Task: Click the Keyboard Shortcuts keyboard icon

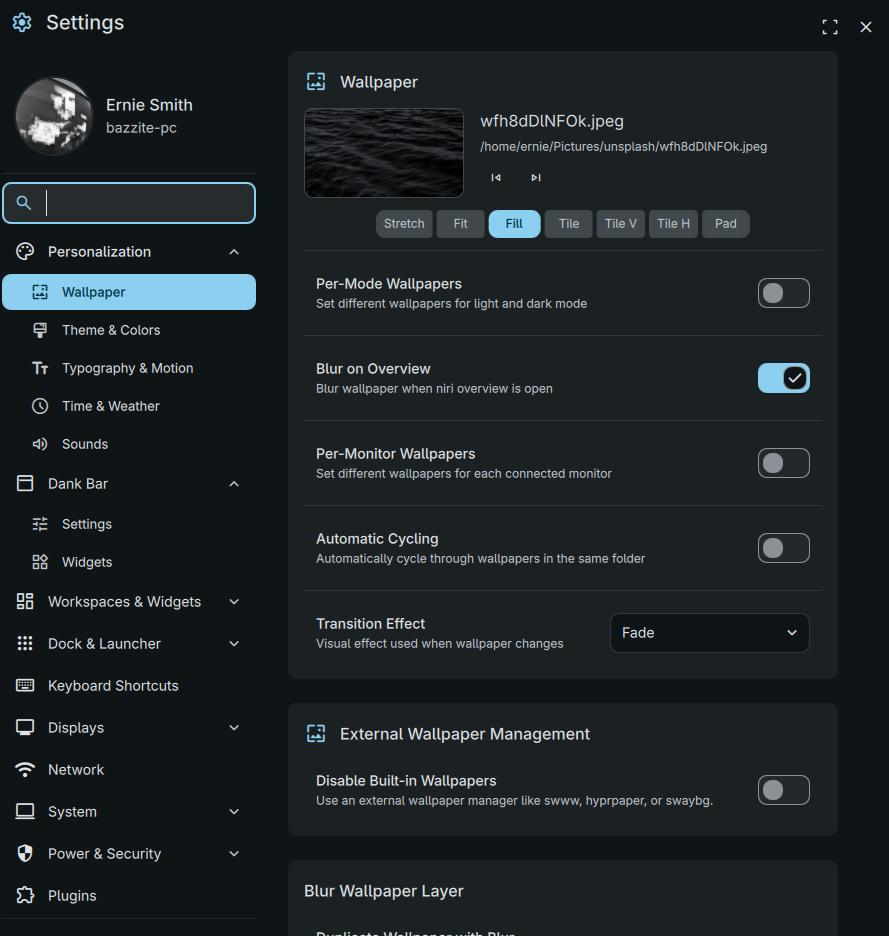Action: (x=23, y=685)
